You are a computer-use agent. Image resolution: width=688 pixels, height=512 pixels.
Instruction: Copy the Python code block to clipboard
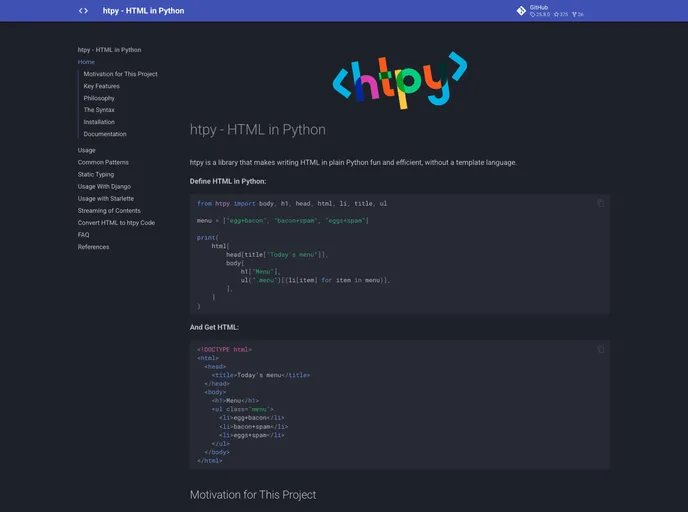(601, 203)
